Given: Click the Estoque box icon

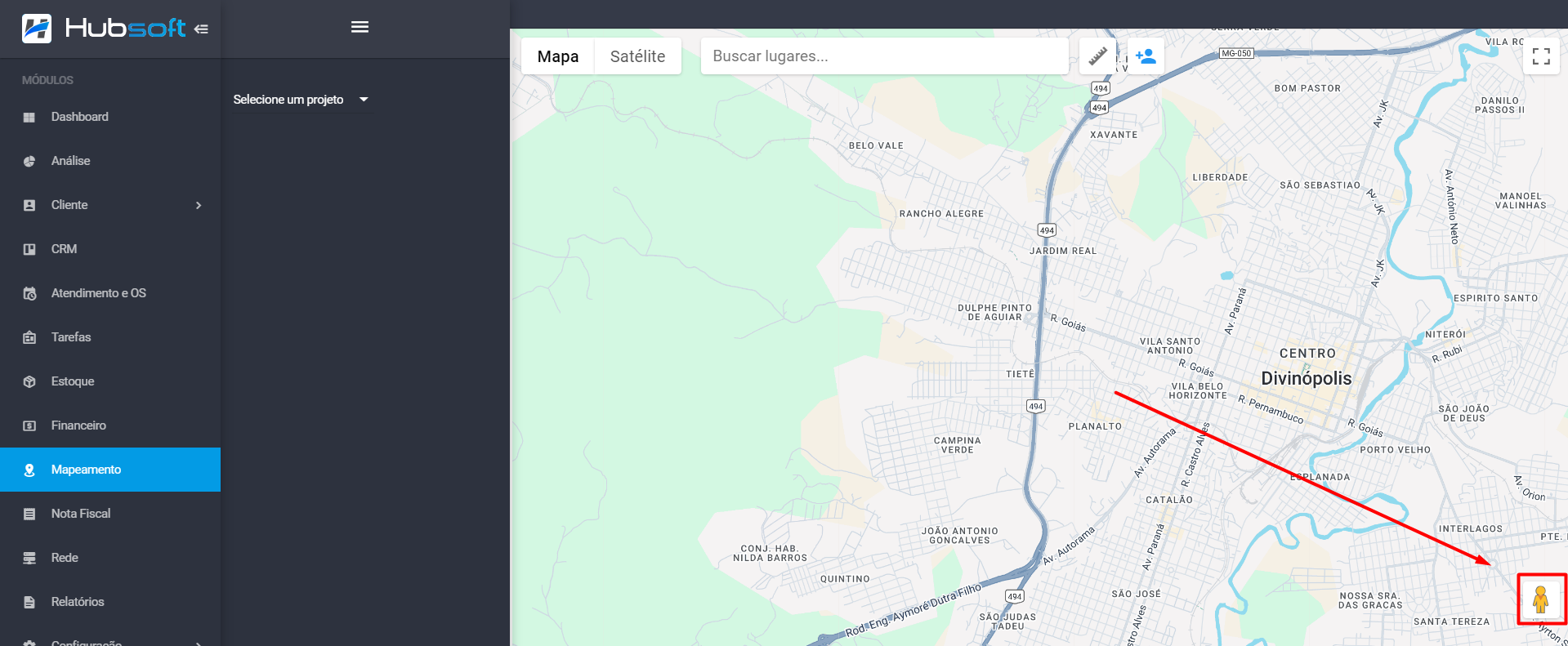Looking at the screenshot, I should pyautogui.click(x=29, y=381).
